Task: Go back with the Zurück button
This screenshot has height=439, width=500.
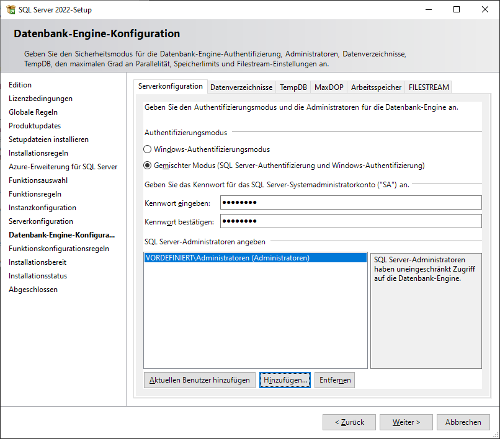Action: 349,422
